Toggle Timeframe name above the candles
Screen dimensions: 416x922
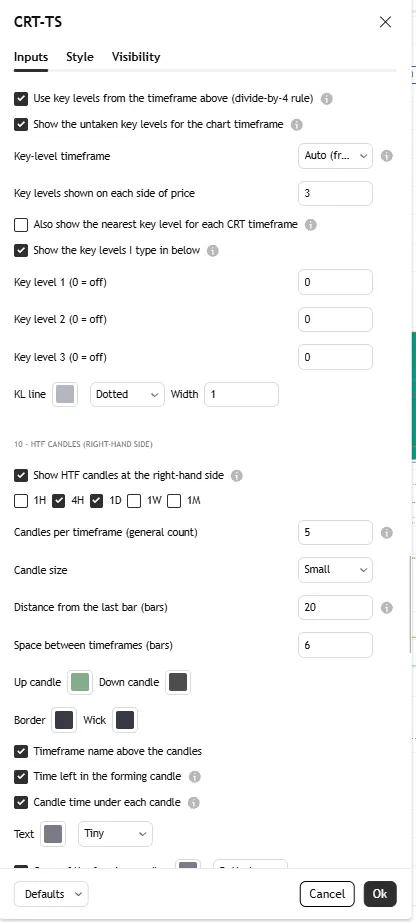[21, 751]
